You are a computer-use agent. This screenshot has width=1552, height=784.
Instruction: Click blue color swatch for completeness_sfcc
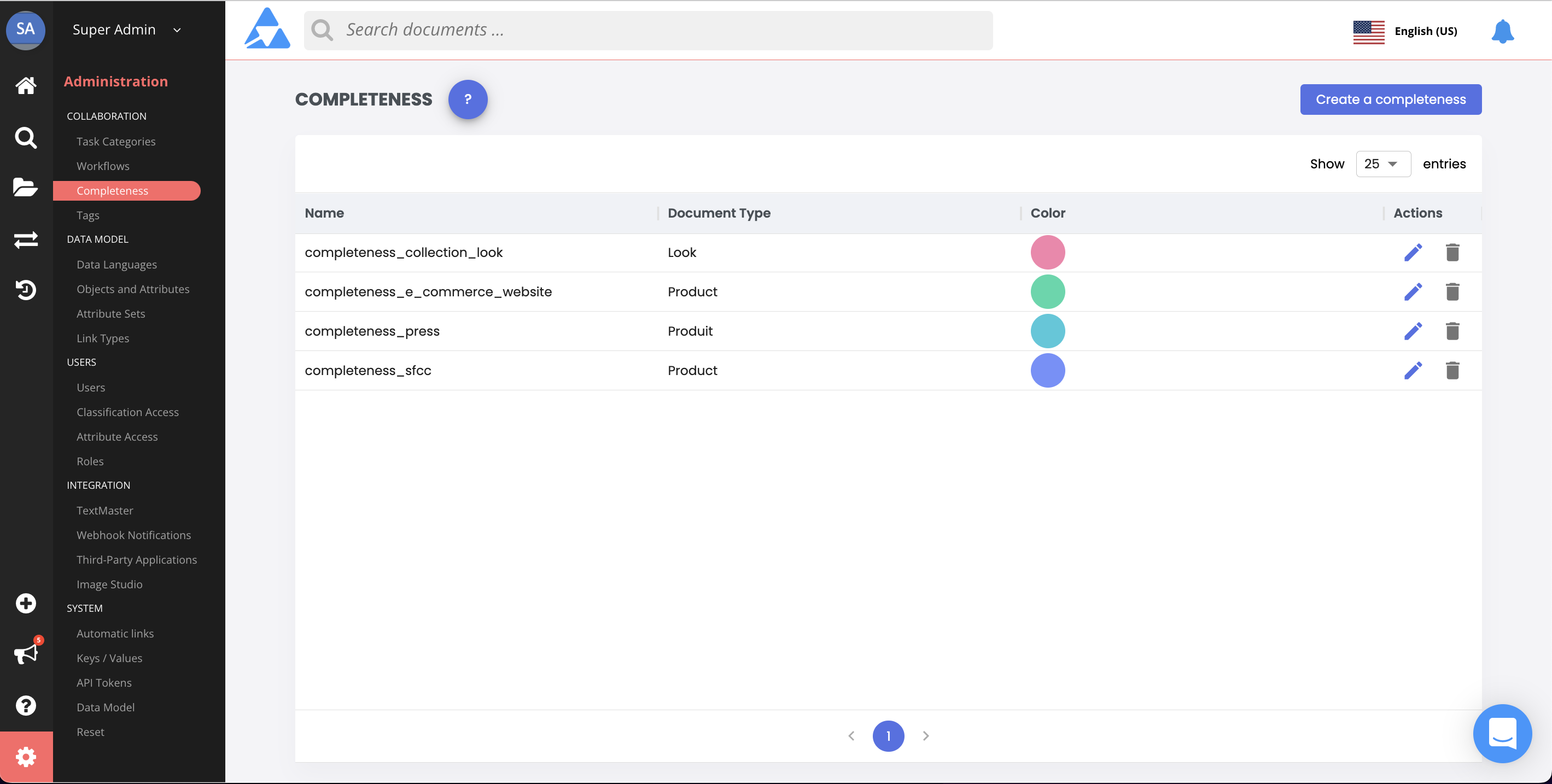click(x=1048, y=370)
